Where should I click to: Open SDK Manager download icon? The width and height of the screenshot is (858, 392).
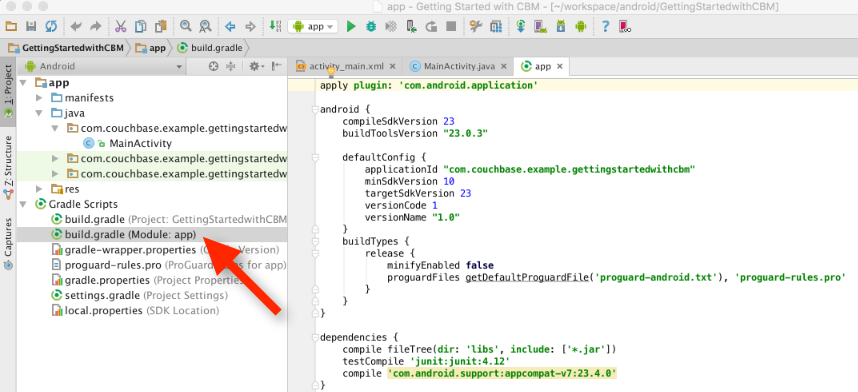coord(561,26)
